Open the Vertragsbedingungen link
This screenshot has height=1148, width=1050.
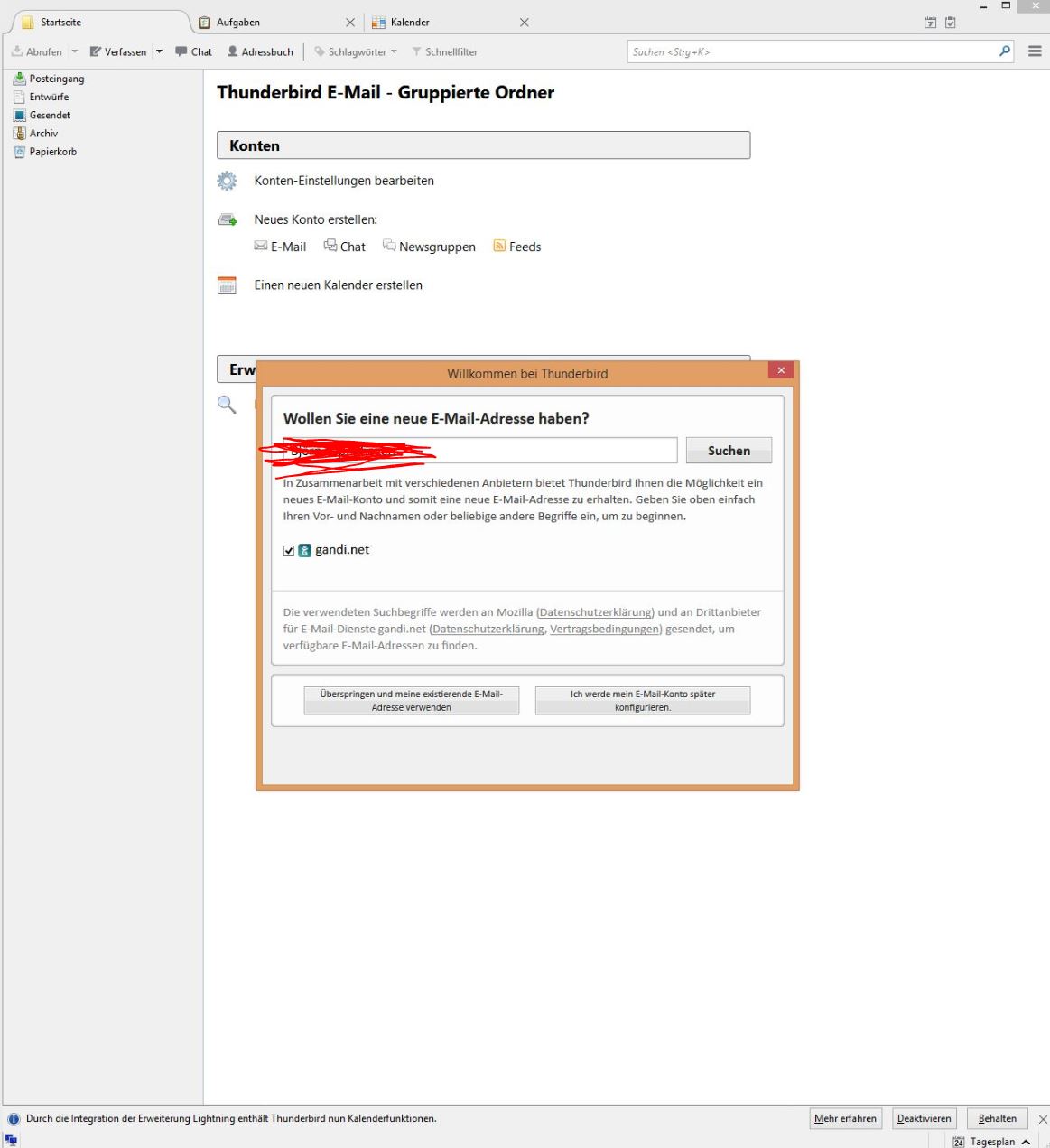(604, 629)
